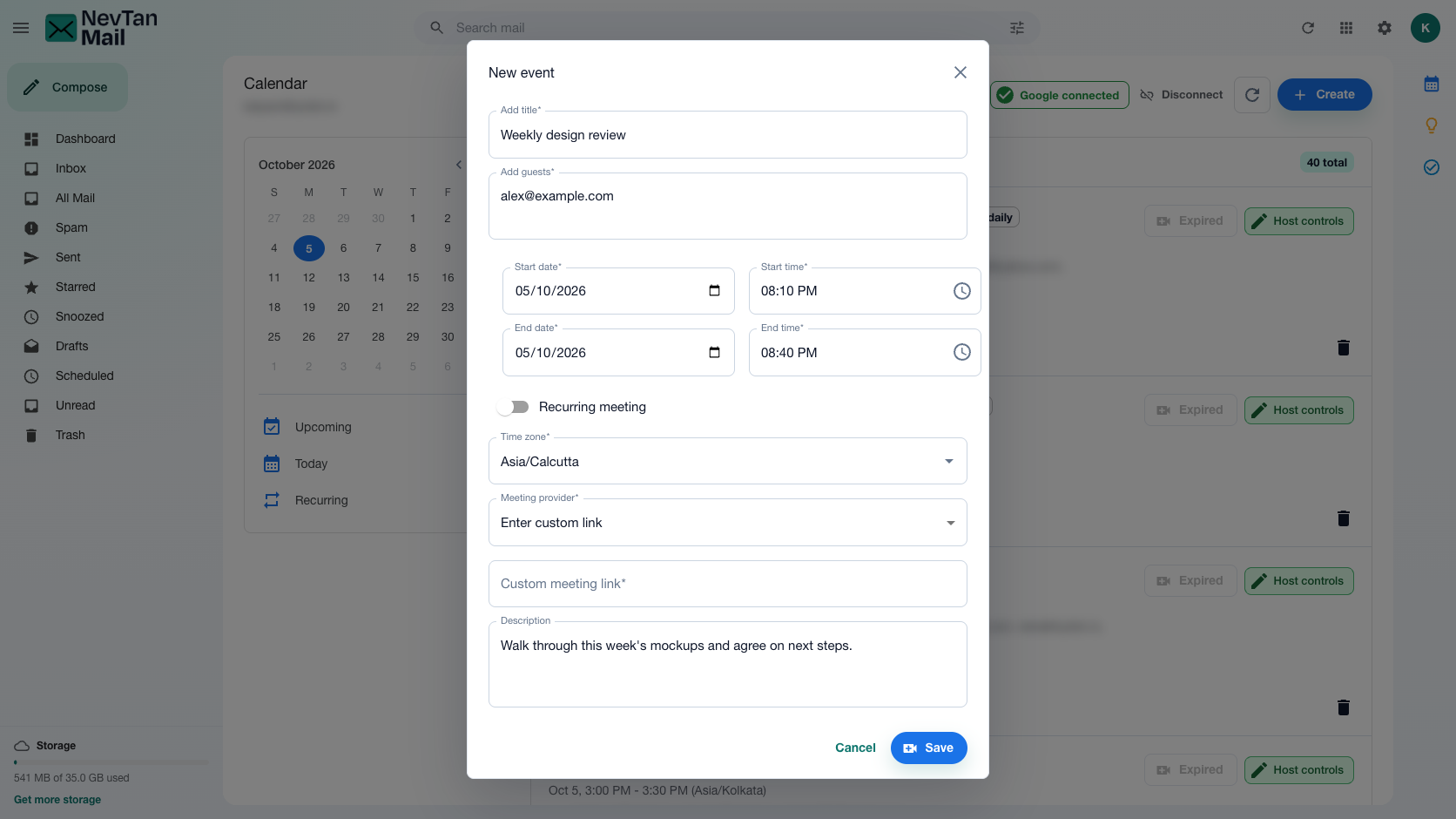The image size is (1456, 819).
Task: Open calendar side panel icon
Action: pos(1432,85)
